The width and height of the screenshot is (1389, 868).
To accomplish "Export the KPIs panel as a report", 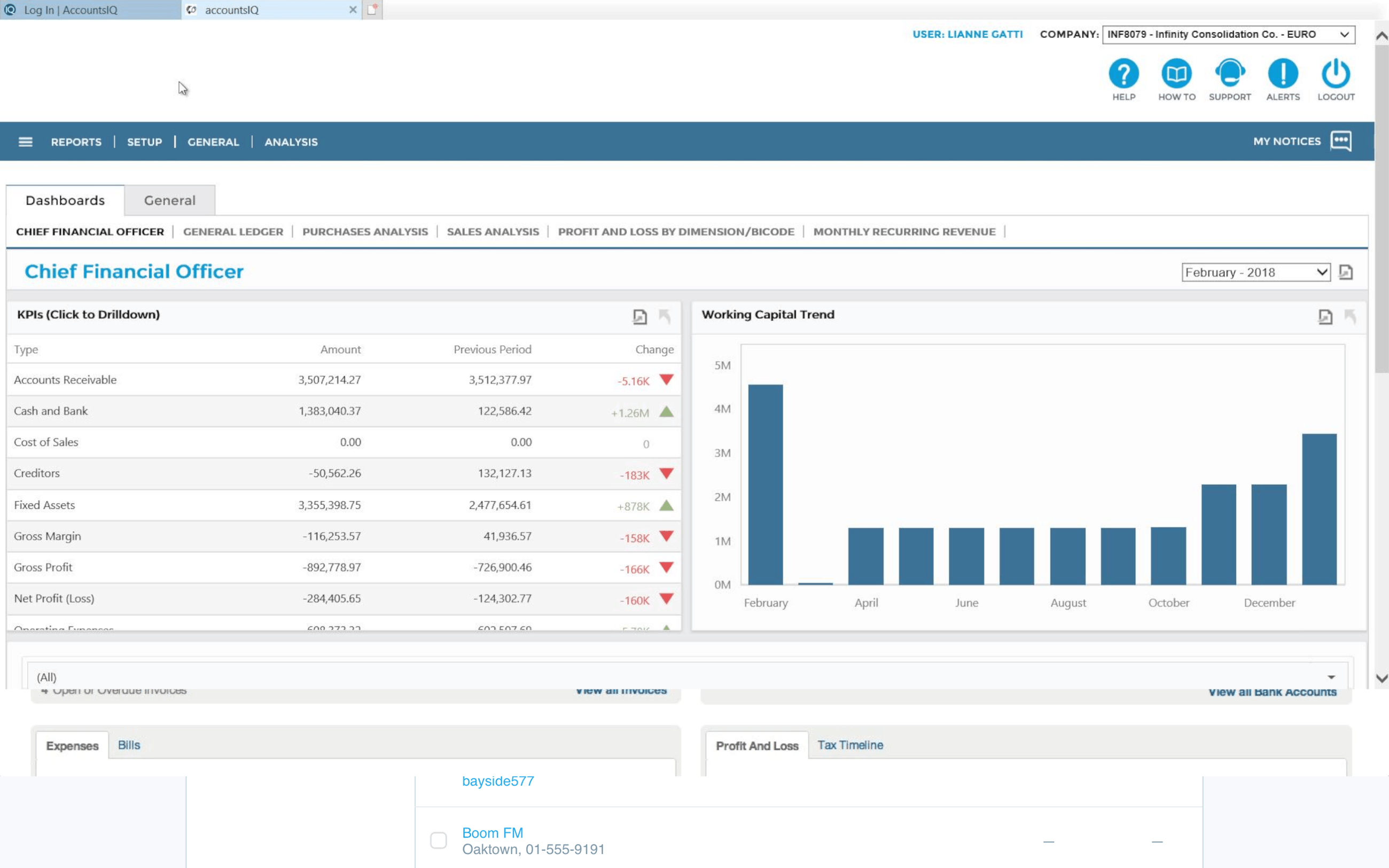I will coord(639,316).
